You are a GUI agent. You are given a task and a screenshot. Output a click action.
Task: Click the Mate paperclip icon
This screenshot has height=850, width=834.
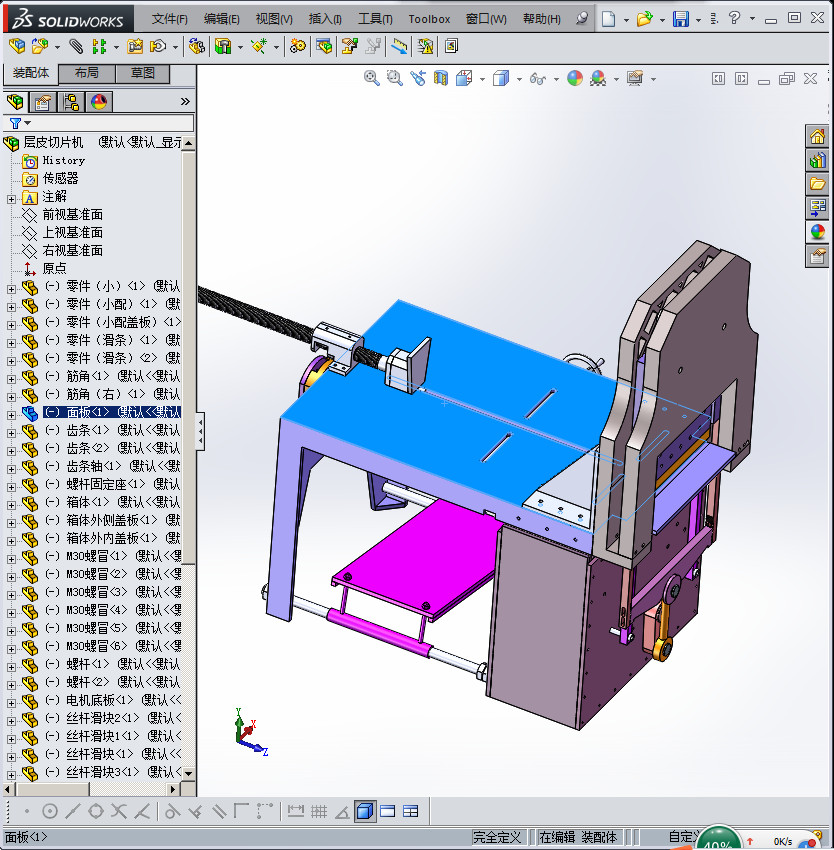[76, 46]
